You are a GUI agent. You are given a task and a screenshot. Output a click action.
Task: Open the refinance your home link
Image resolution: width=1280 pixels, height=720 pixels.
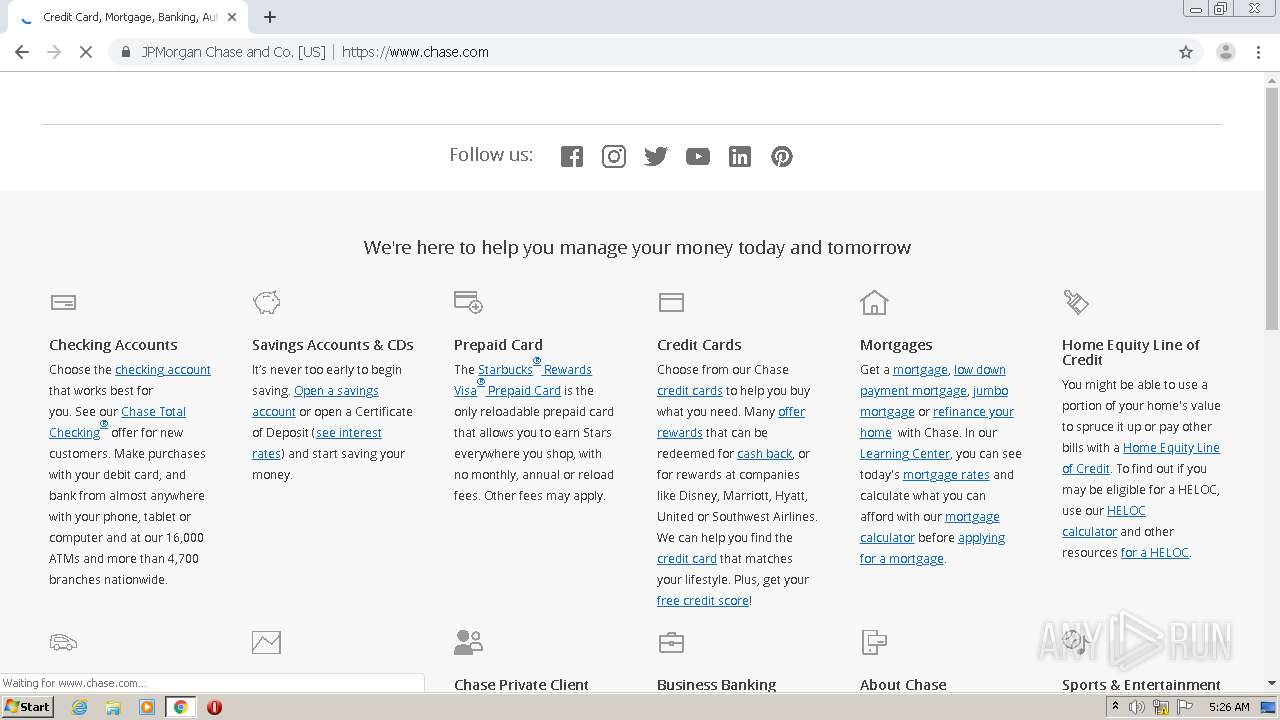tap(937, 422)
